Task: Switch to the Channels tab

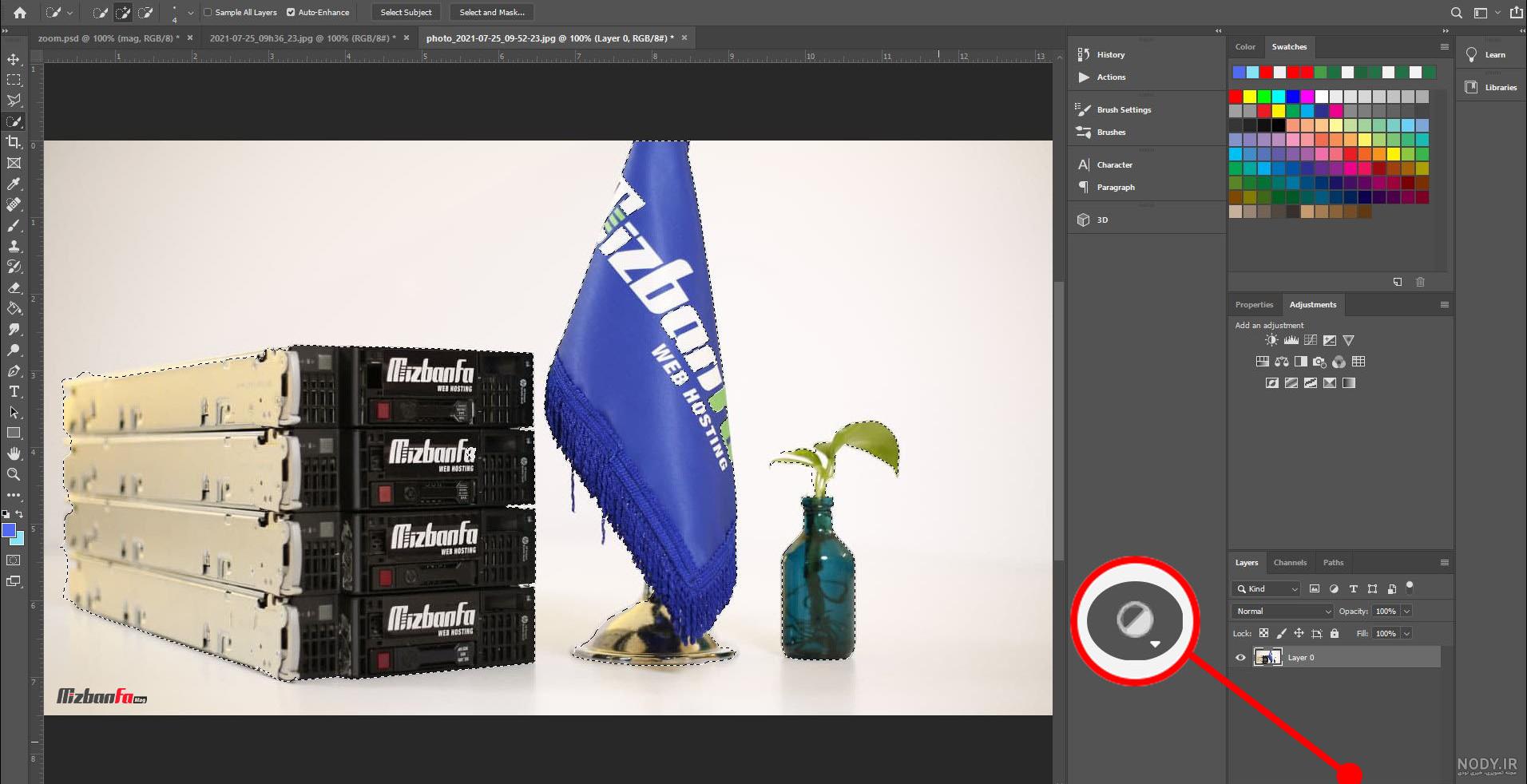Action: click(x=1290, y=562)
